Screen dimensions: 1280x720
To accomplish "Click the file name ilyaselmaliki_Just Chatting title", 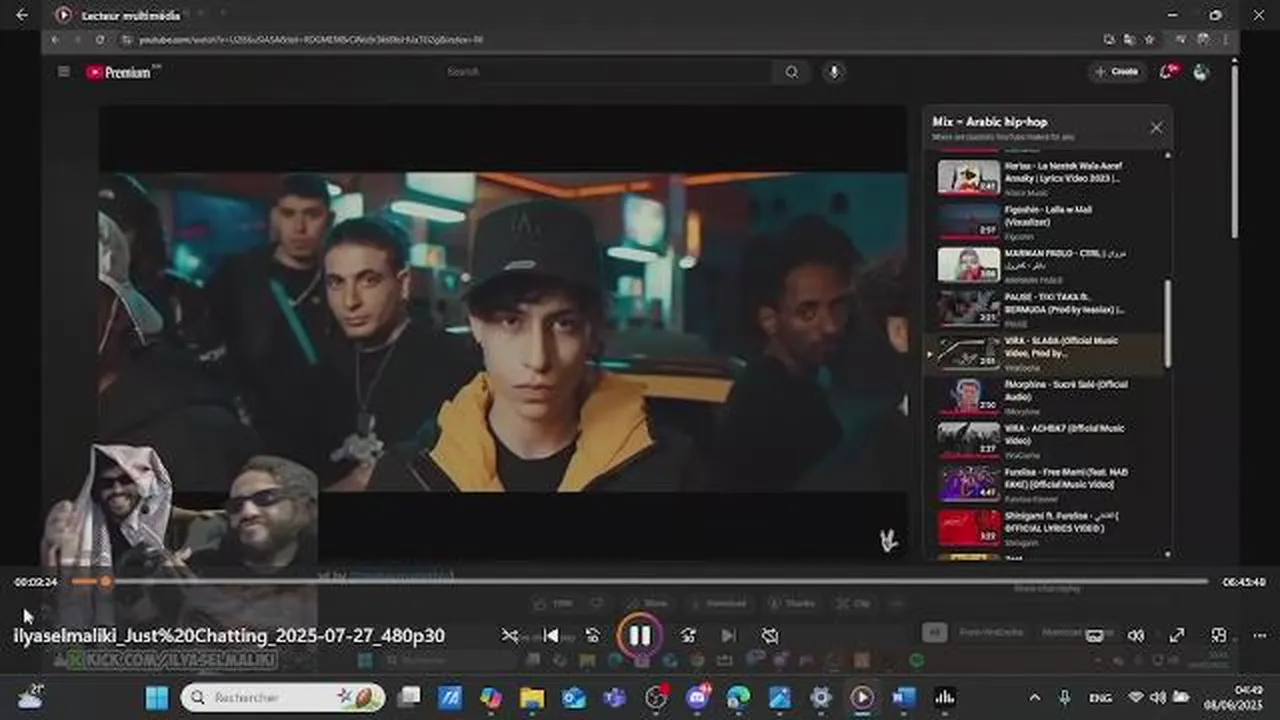I will [x=229, y=635].
